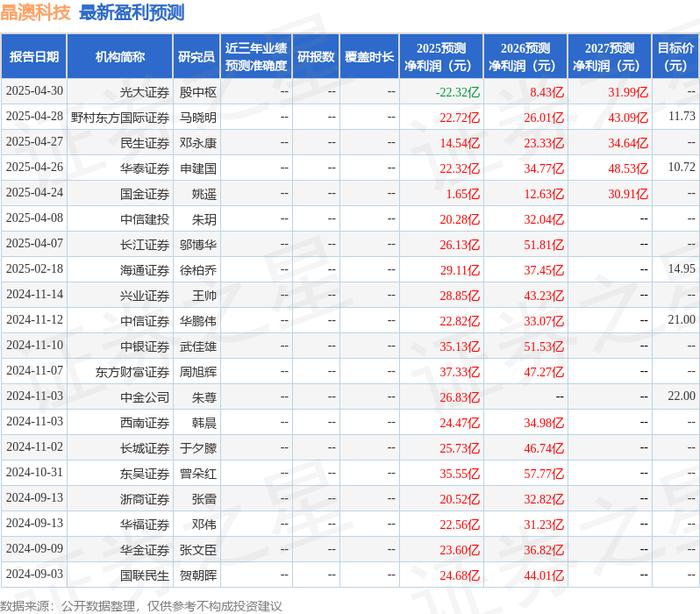Click the 31.23亿 forecast value
Screen dimensions: 700x614
(544, 525)
